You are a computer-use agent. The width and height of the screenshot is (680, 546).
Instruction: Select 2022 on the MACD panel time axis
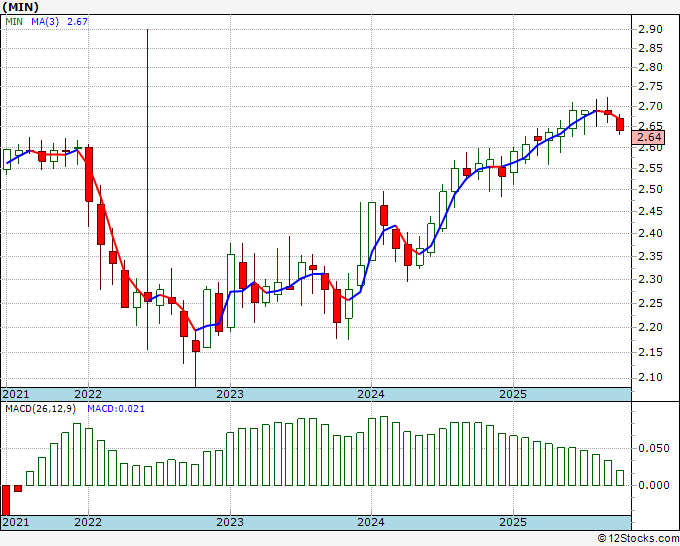(x=88, y=522)
